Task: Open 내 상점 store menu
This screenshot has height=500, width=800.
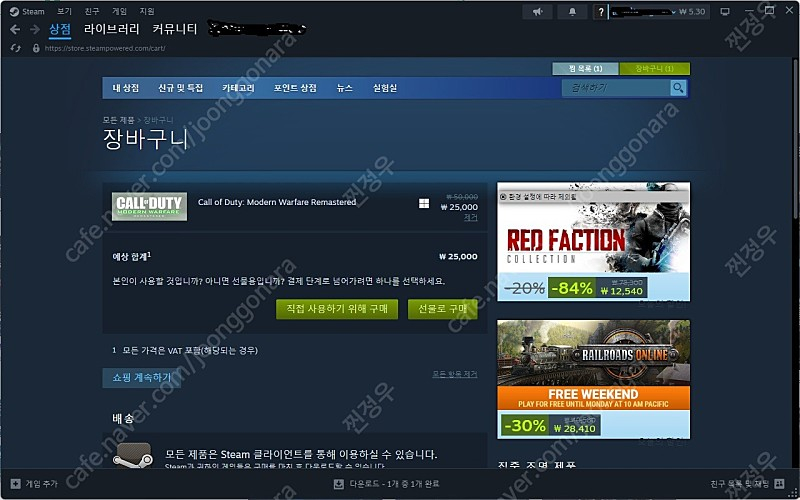Action: (x=126, y=88)
